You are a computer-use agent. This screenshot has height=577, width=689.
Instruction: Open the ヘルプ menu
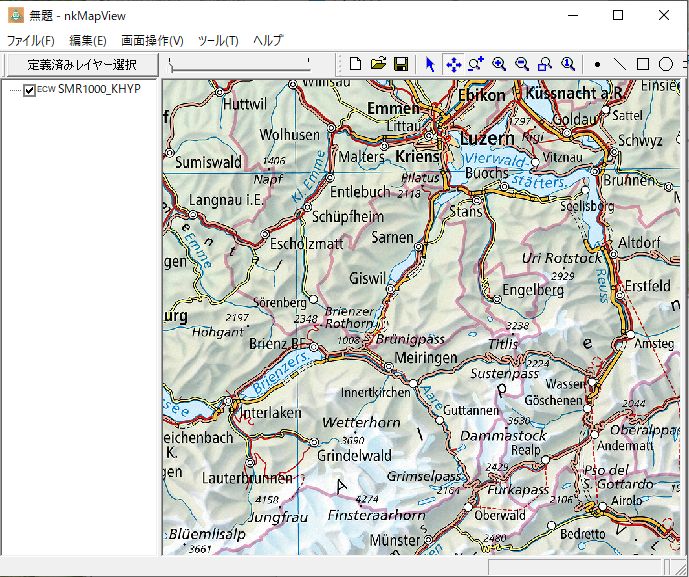(268, 41)
